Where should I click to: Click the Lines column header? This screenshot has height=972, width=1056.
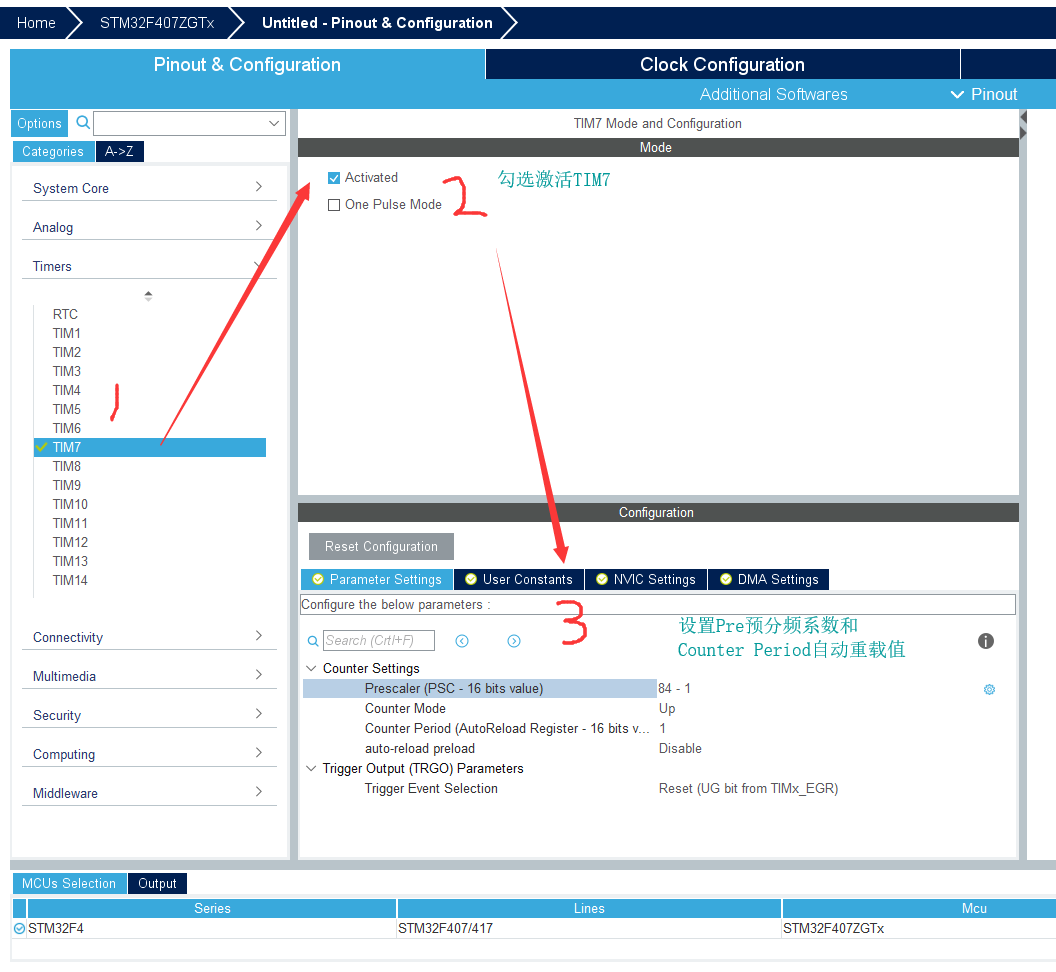click(x=589, y=908)
